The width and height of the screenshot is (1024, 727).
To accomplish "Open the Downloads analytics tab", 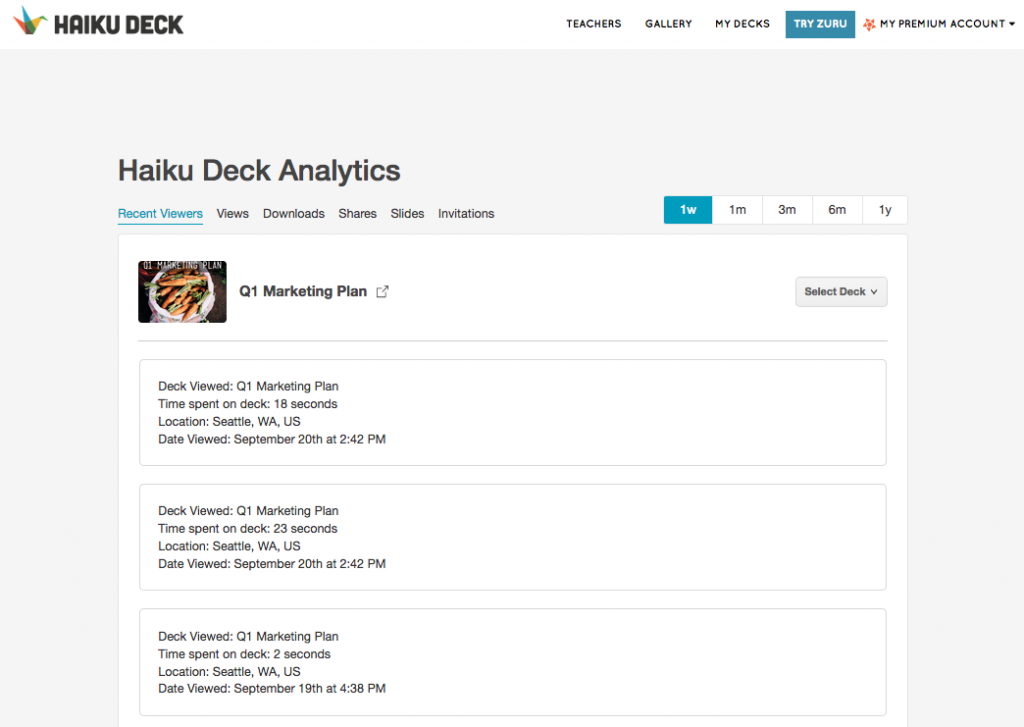I will coord(293,213).
